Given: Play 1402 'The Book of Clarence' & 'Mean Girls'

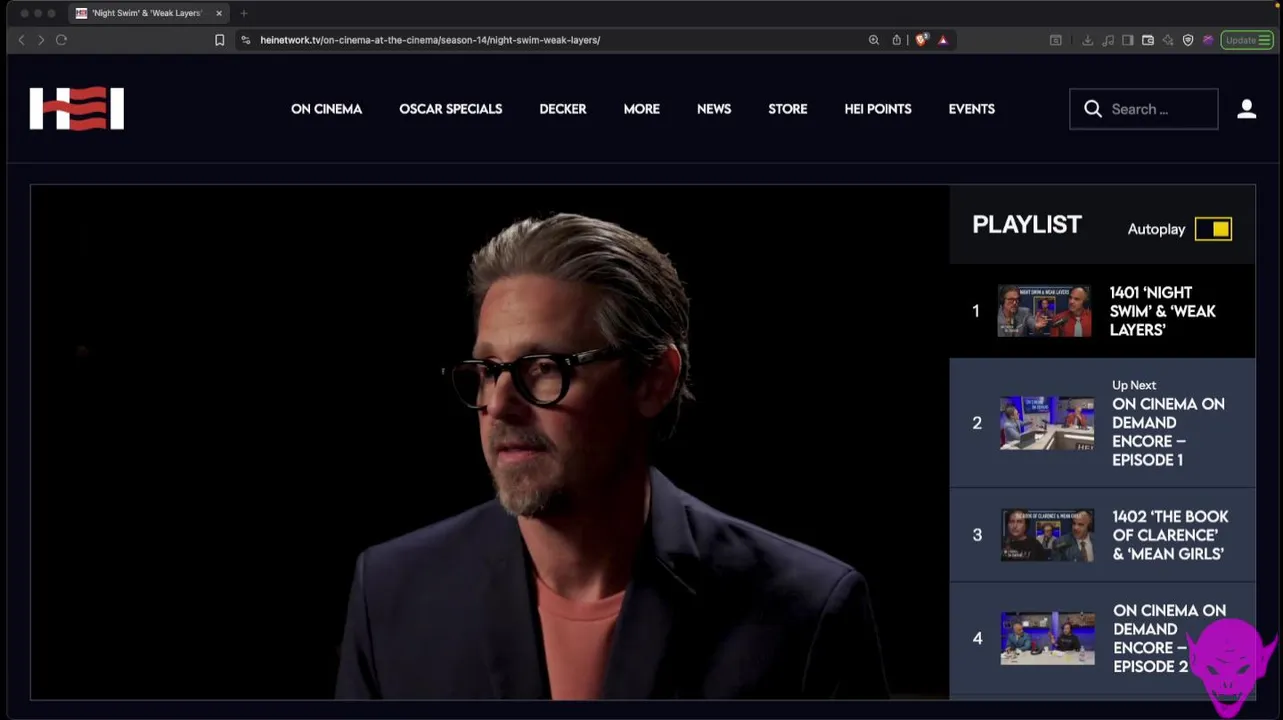Looking at the screenshot, I should coord(1171,535).
